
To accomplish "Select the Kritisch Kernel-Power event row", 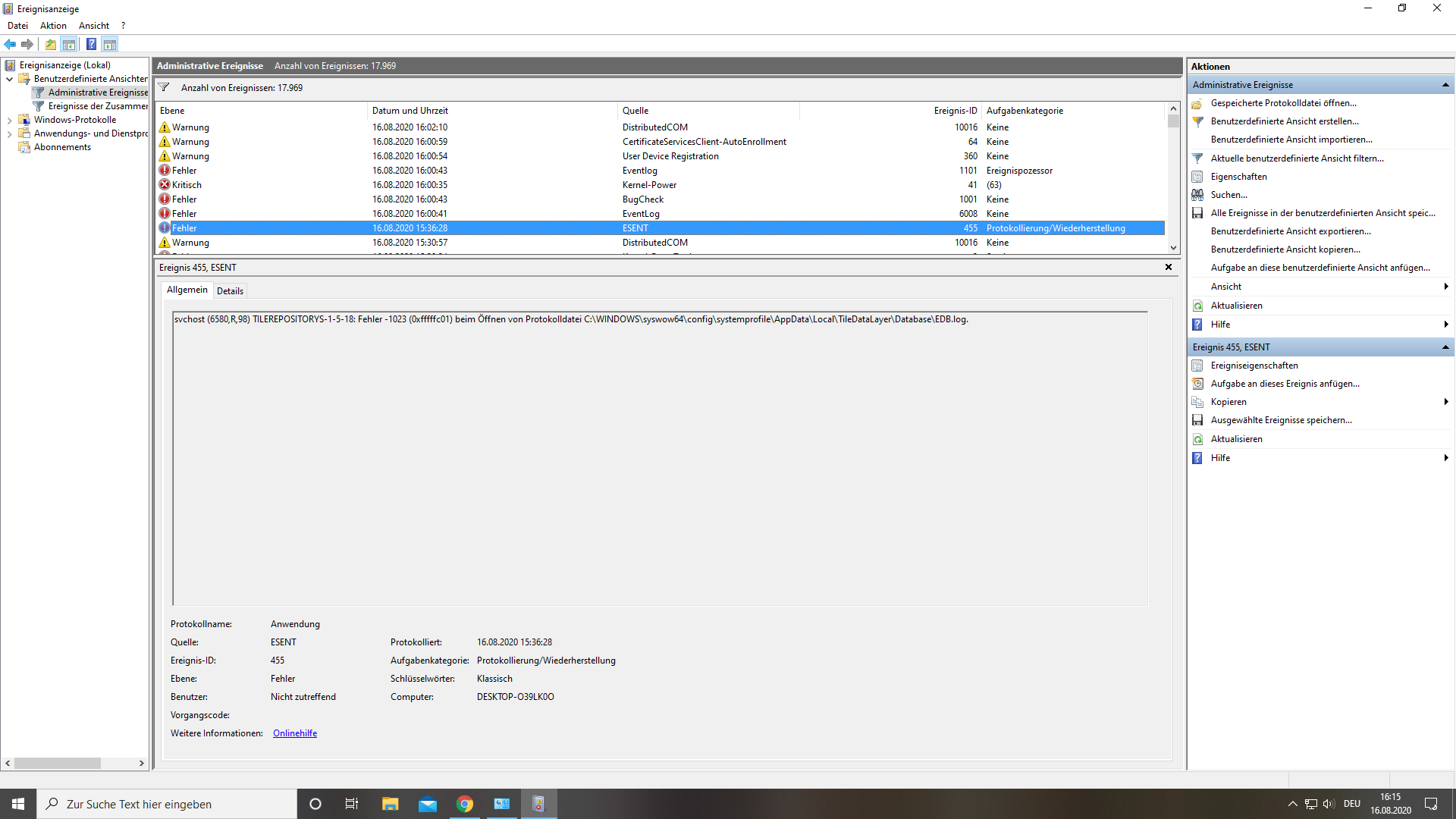I will tap(409, 185).
